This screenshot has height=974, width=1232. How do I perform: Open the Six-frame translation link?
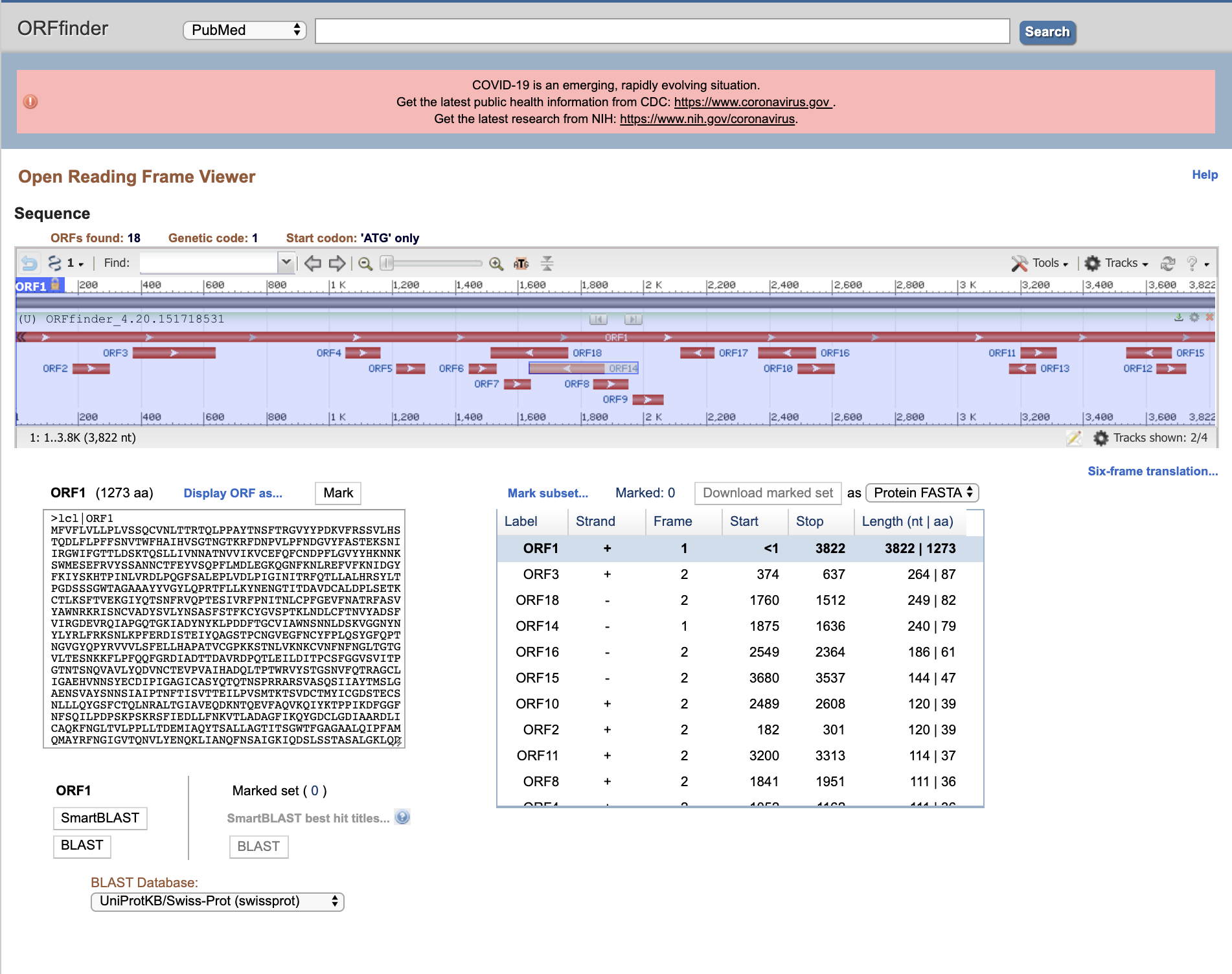pyautogui.click(x=1152, y=471)
